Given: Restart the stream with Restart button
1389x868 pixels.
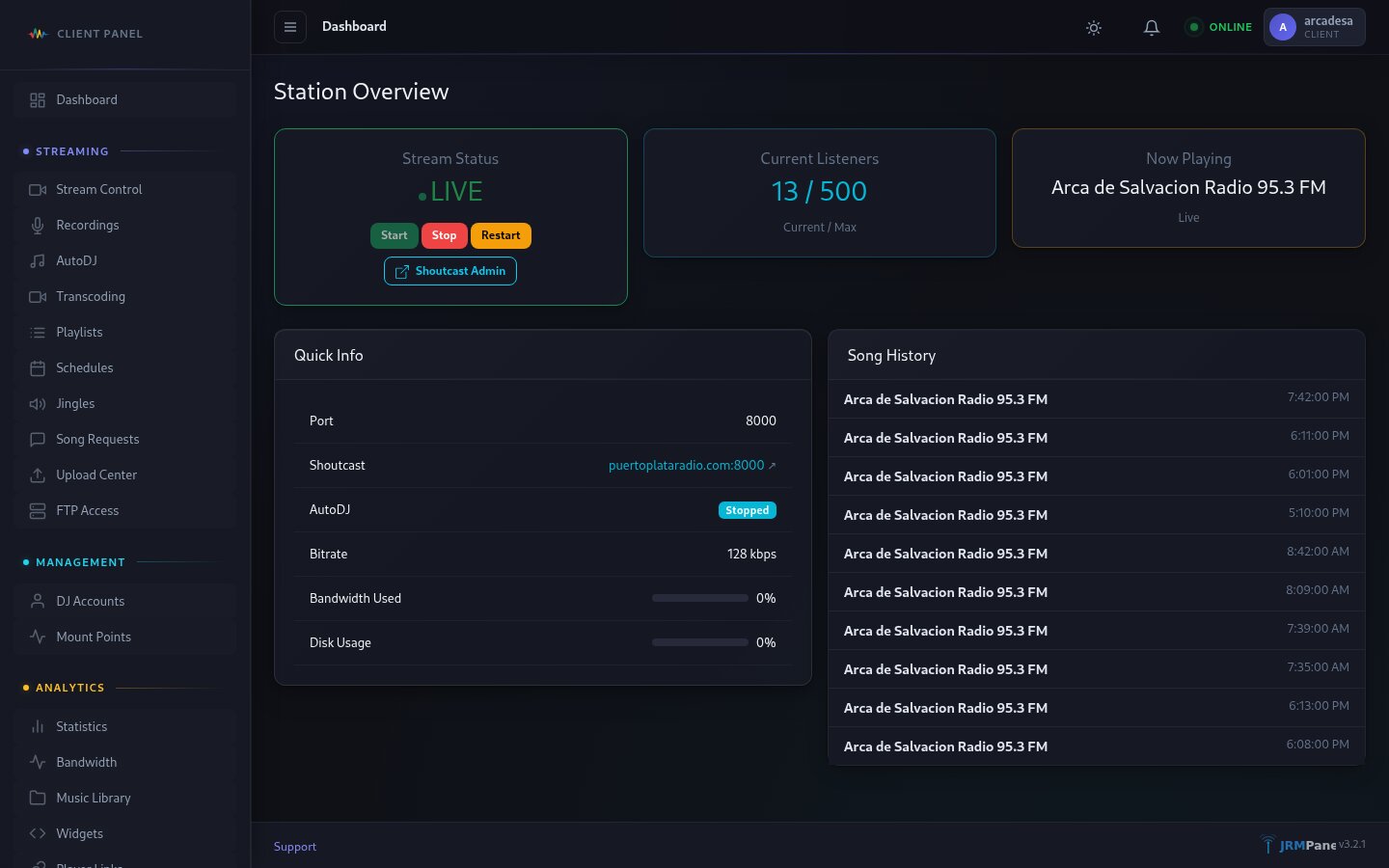Looking at the screenshot, I should 500,235.
